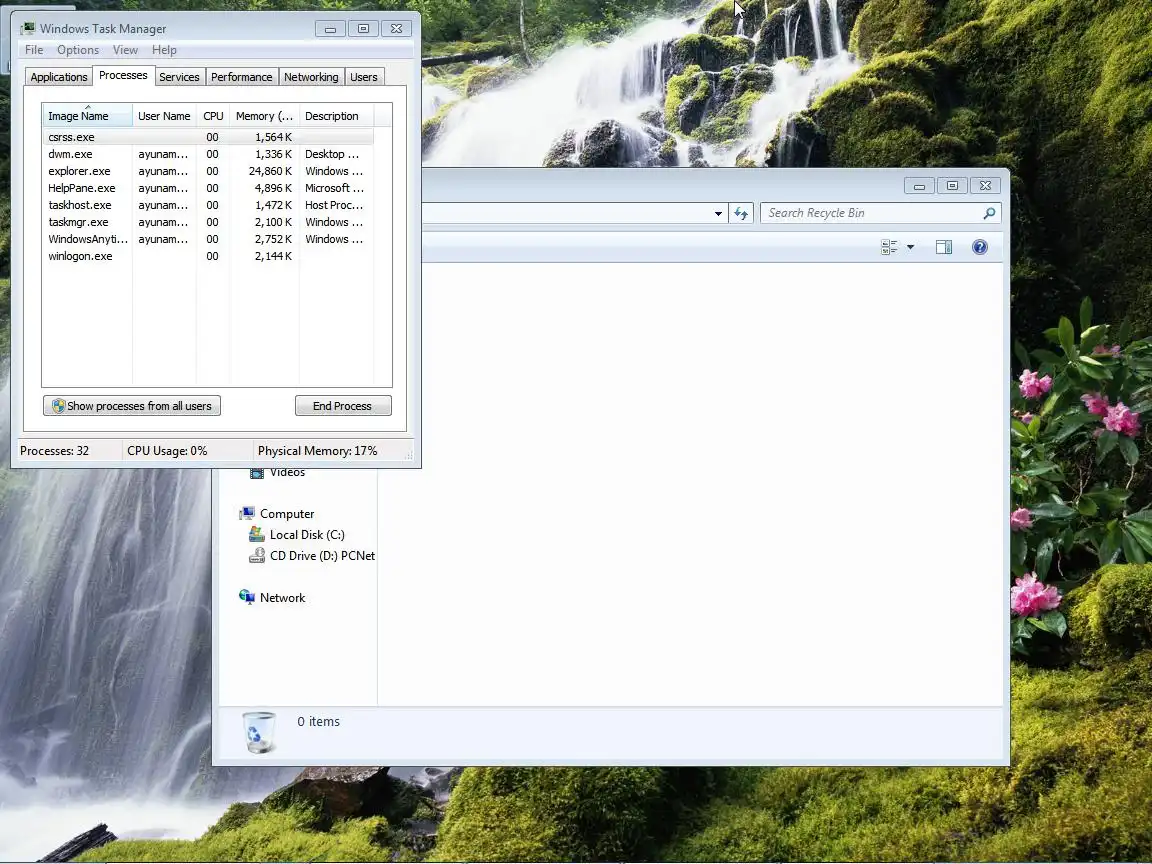Click the Recycle Bin icon in details pane

pyautogui.click(x=259, y=732)
